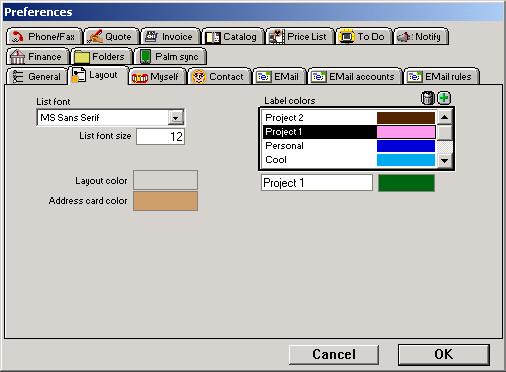Click the Layout color swatch
Viewport: 506px width, 372px height.
point(165,180)
